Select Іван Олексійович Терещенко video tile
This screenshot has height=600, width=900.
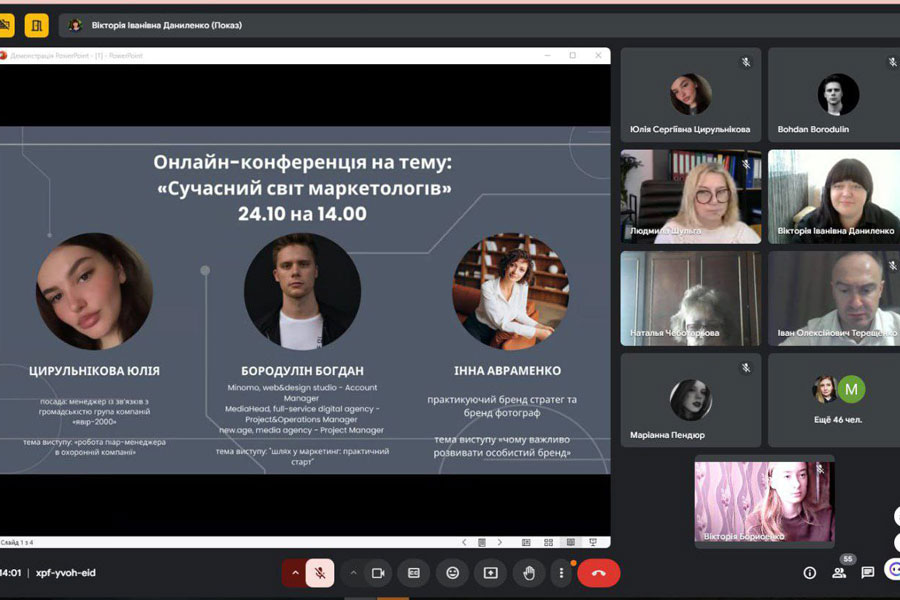click(x=834, y=299)
